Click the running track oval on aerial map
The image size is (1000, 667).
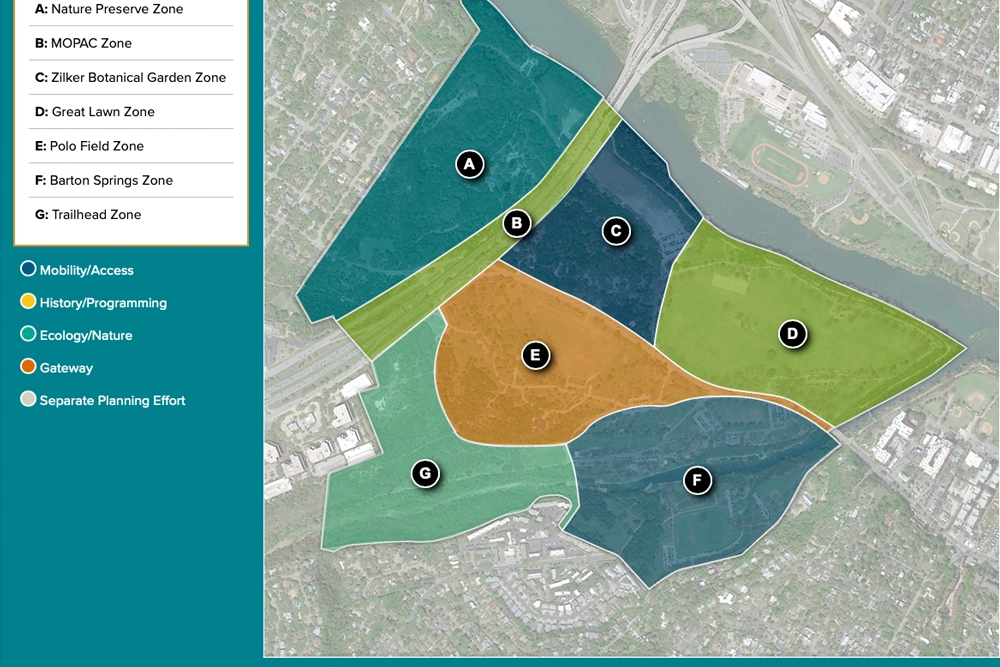pyautogui.click(x=780, y=165)
